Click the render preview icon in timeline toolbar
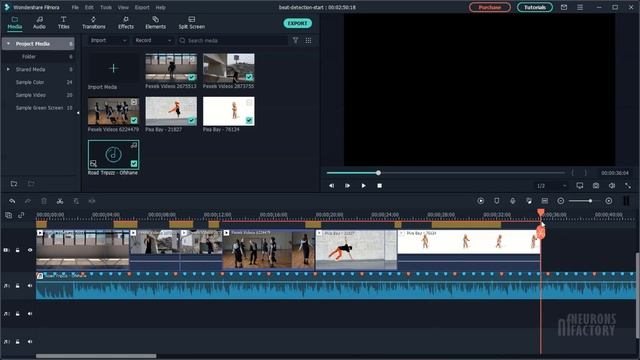This screenshot has width=640, height=360. click(x=481, y=201)
